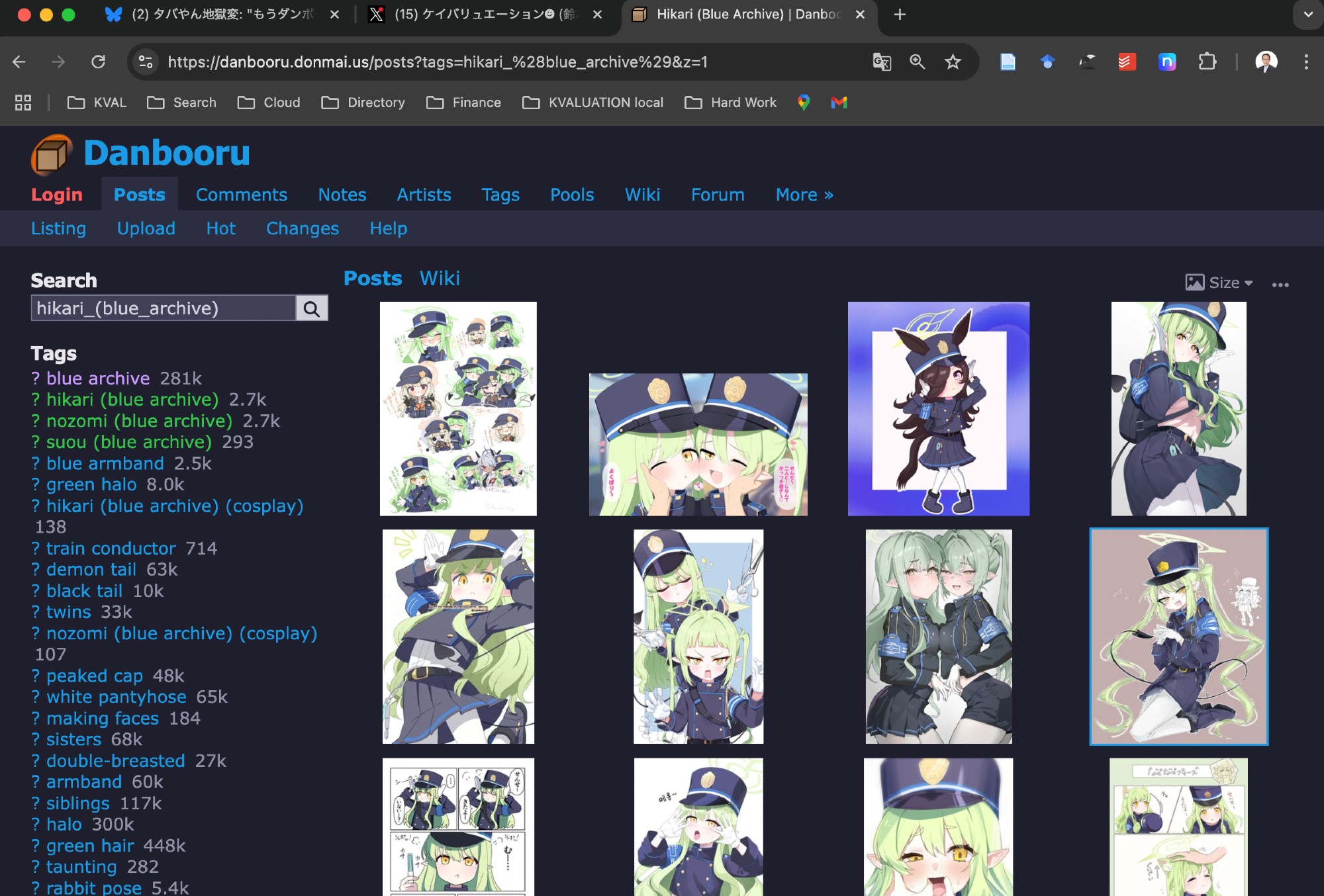
Task: Switch to the Wiki tab beside Posts
Action: (x=439, y=279)
